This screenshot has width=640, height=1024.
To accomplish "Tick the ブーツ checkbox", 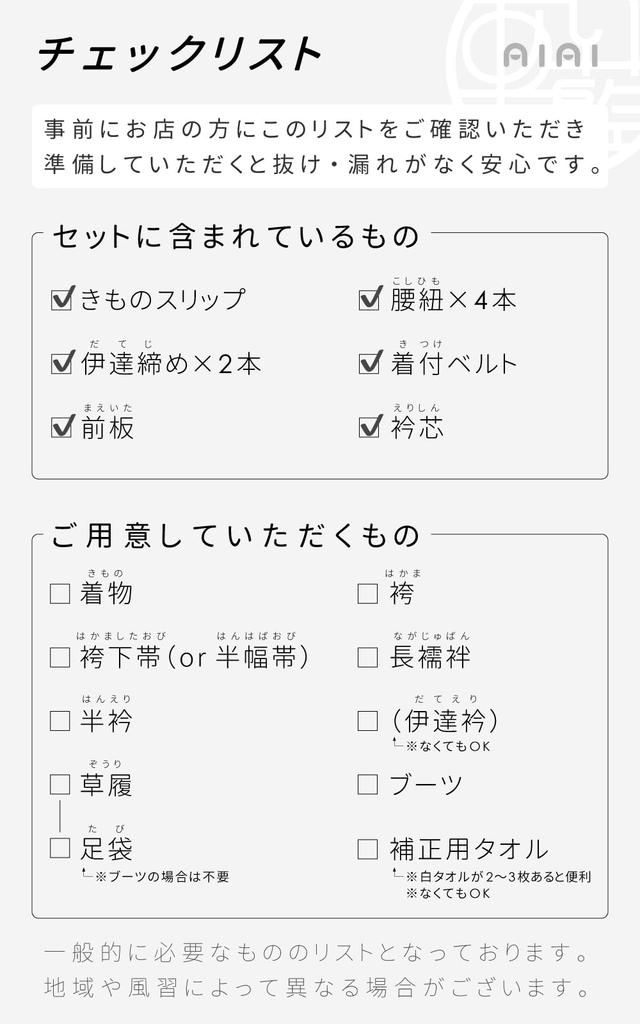I will click(368, 785).
